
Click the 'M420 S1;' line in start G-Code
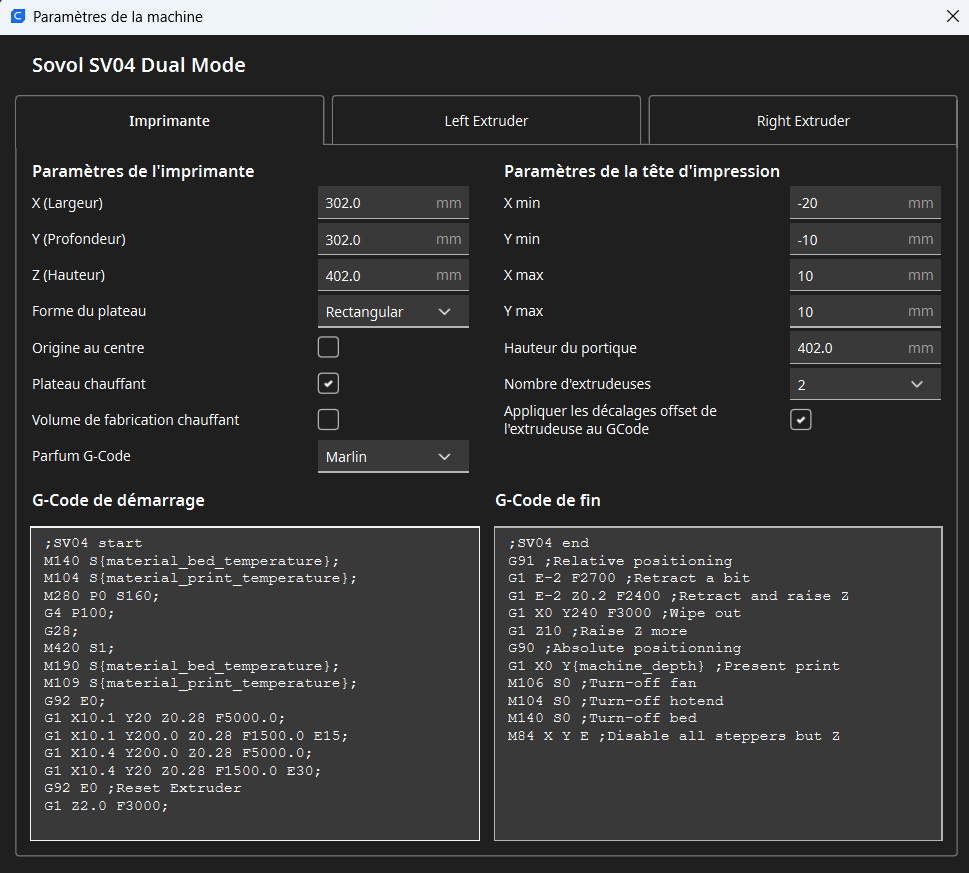(x=79, y=648)
